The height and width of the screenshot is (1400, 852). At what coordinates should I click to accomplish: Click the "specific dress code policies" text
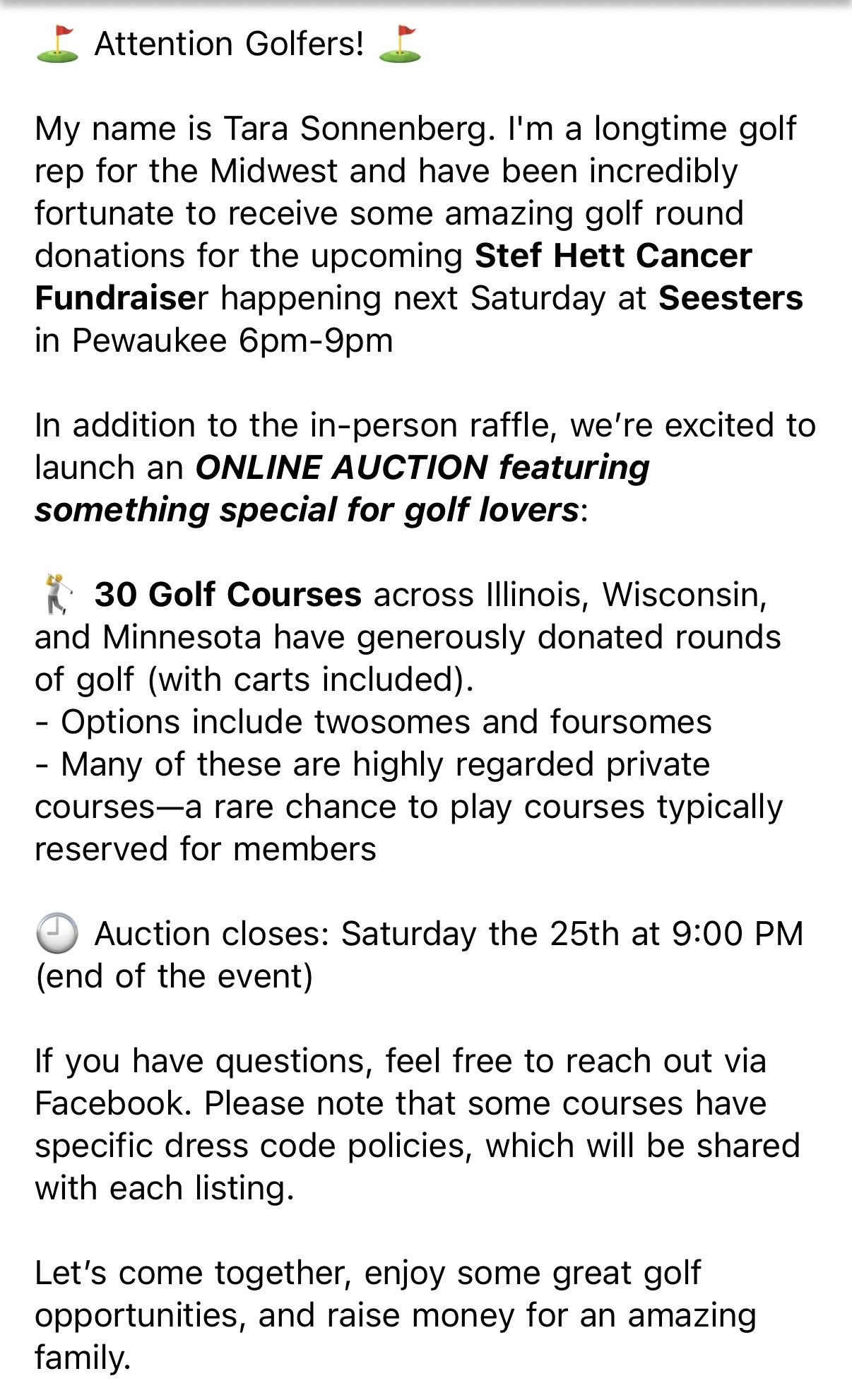pos(253,1146)
